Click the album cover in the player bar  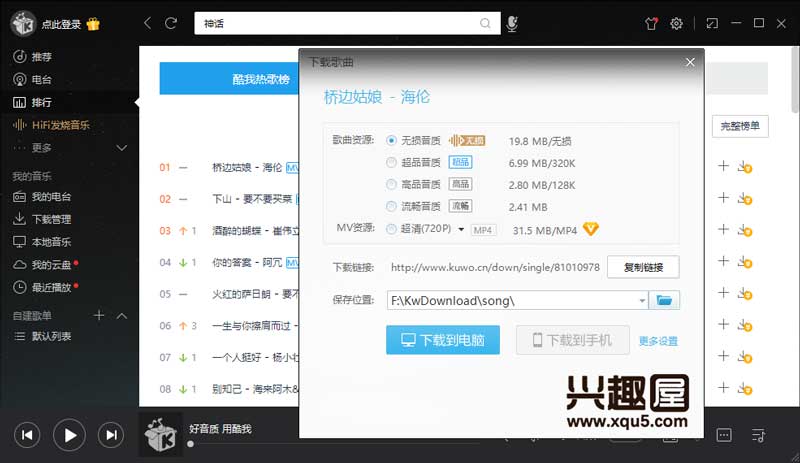pos(161,435)
